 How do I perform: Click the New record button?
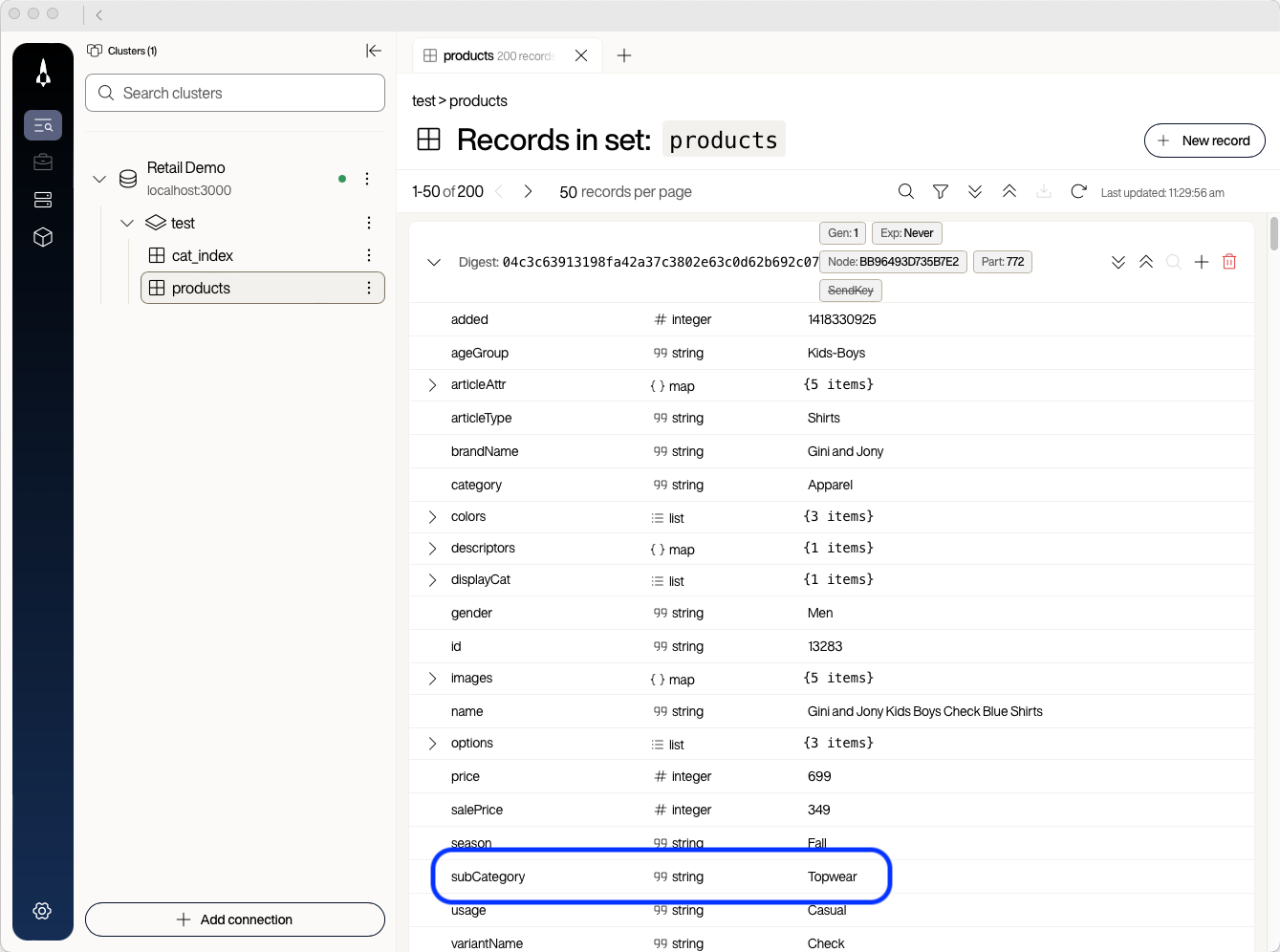(x=1204, y=141)
